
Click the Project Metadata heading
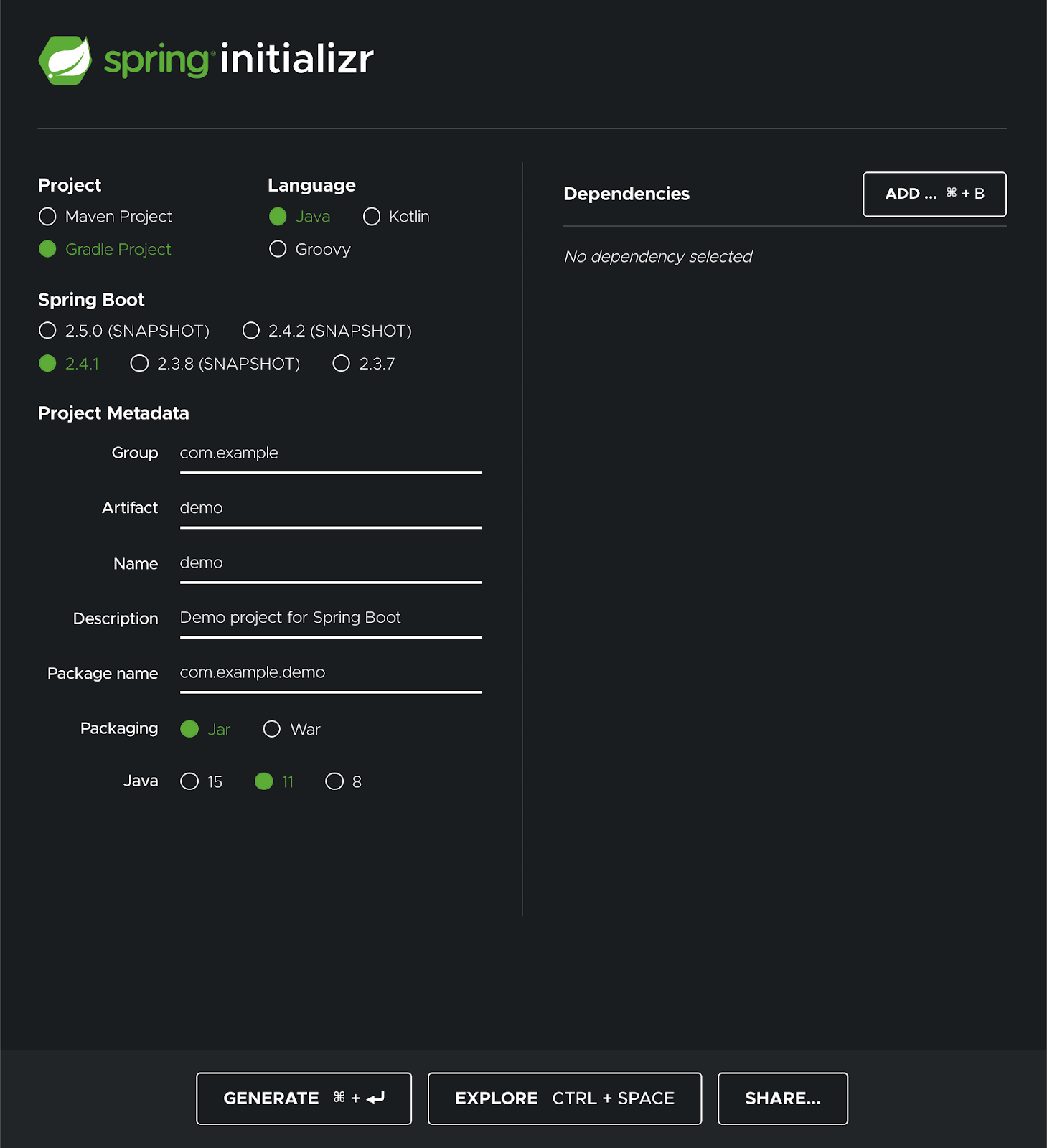[x=113, y=413]
